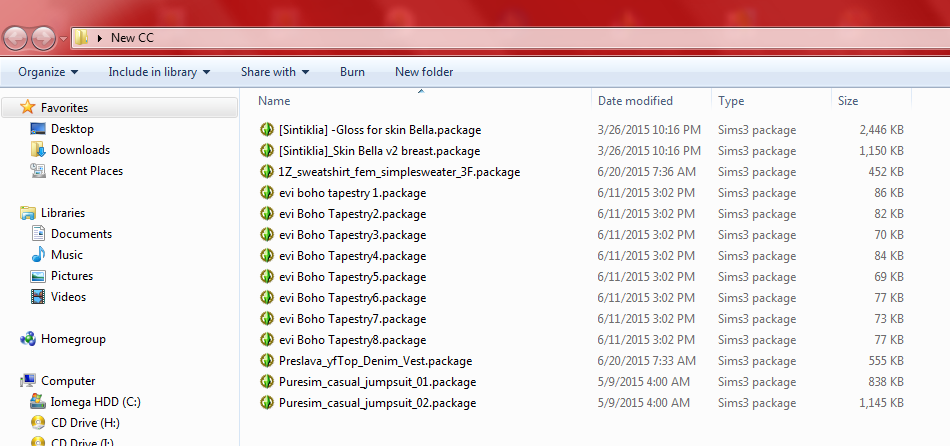
Task: Click icon of evi Boho Tapestry2 package
Action: pyautogui.click(x=267, y=213)
